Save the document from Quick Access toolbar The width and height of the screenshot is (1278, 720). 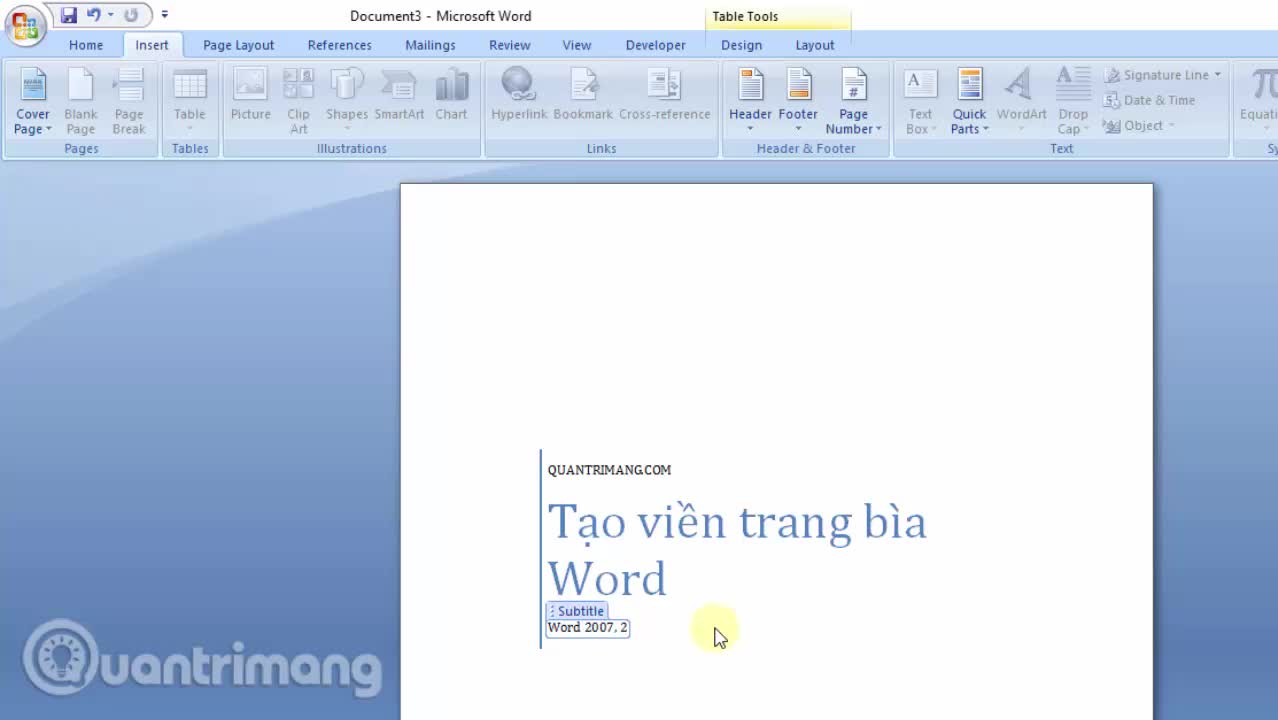(69, 15)
